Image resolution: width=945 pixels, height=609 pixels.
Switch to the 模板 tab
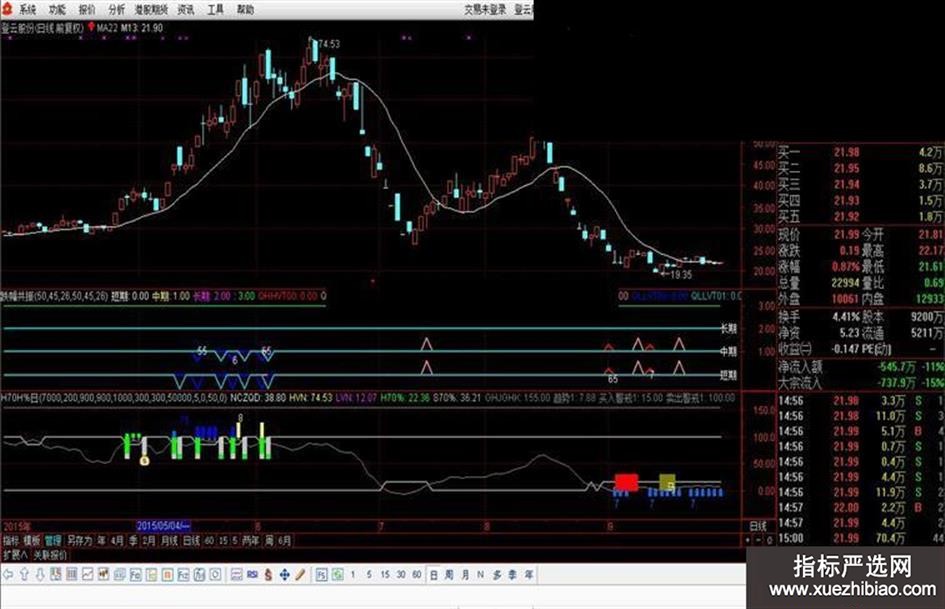(31, 540)
